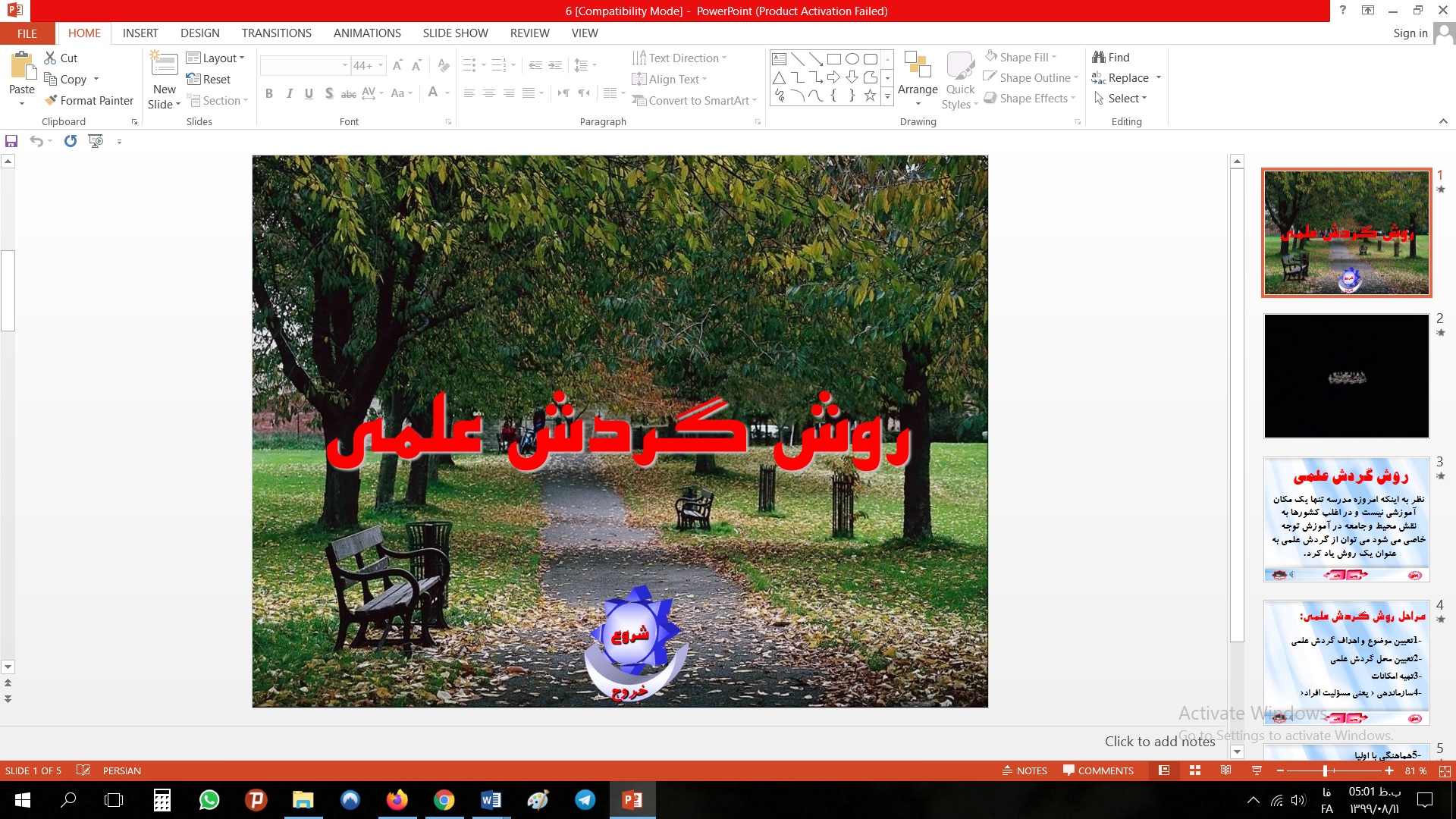This screenshot has width=1456, height=819.
Task: Click the zoom slider handle
Action: click(1325, 770)
